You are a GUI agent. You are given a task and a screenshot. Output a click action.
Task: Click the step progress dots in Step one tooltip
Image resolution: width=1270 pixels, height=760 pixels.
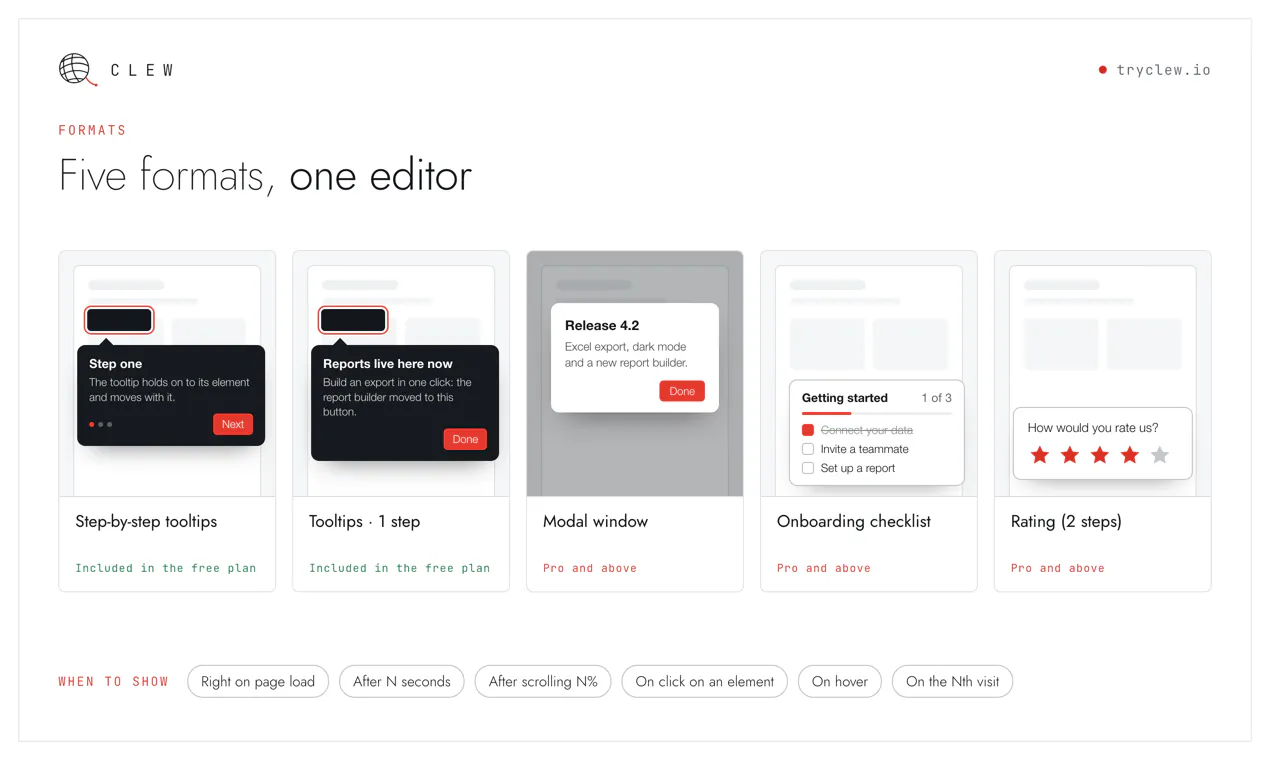click(x=100, y=425)
